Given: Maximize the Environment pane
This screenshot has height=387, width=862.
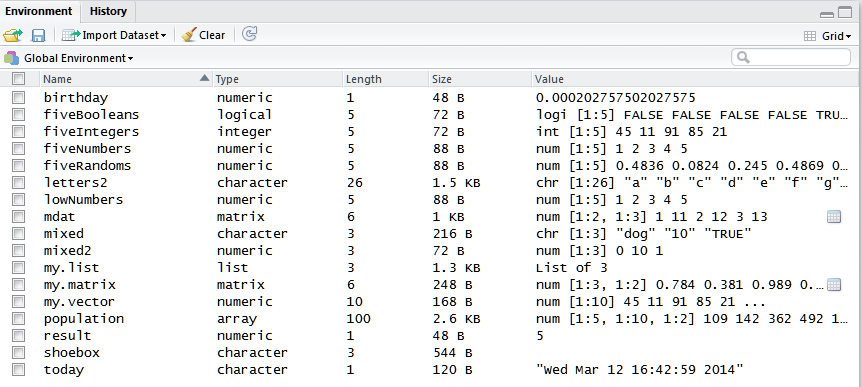Looking at the screenshot, I should 844,12.
